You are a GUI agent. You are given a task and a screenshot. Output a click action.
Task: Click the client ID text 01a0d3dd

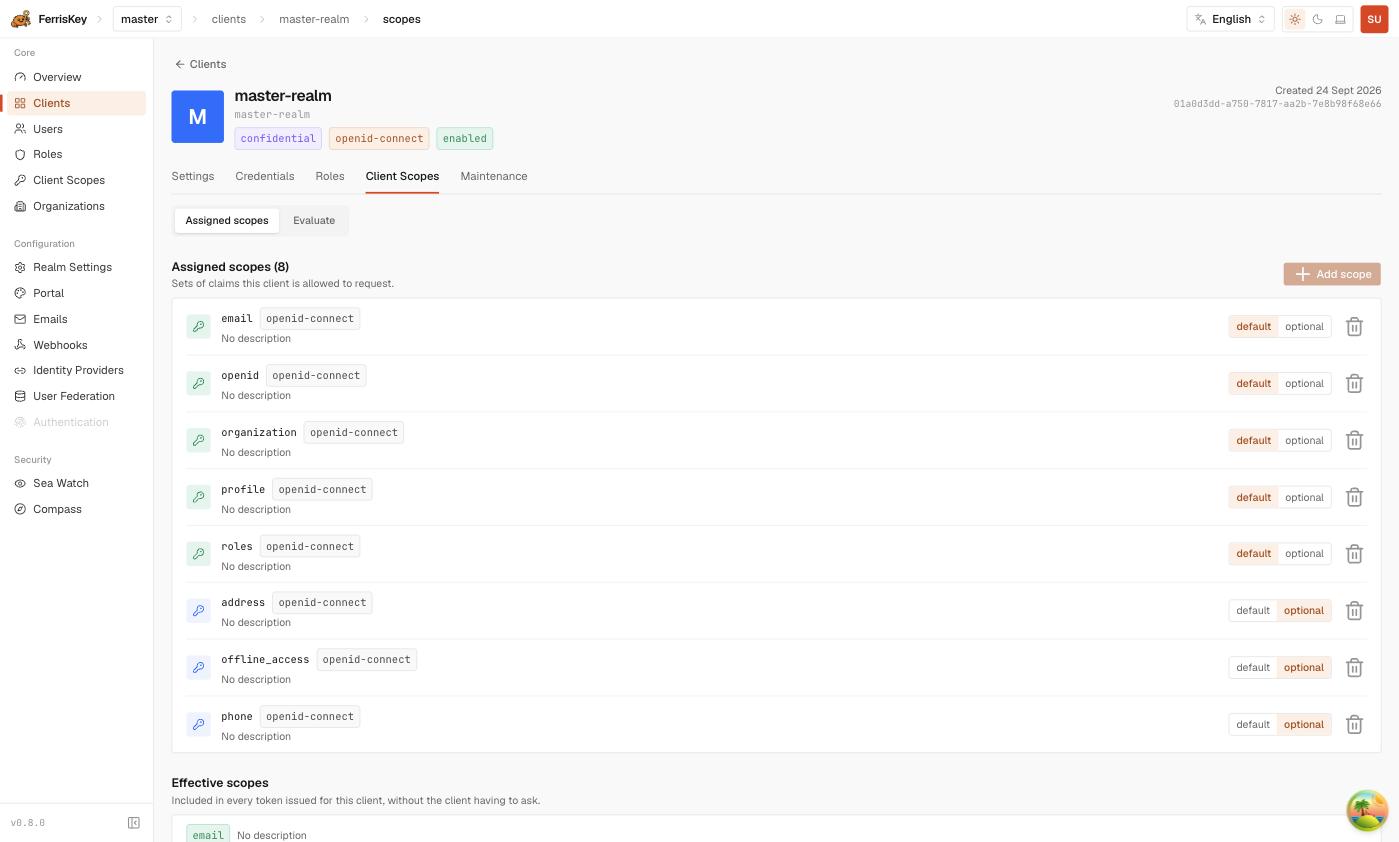click(1277, 104)
